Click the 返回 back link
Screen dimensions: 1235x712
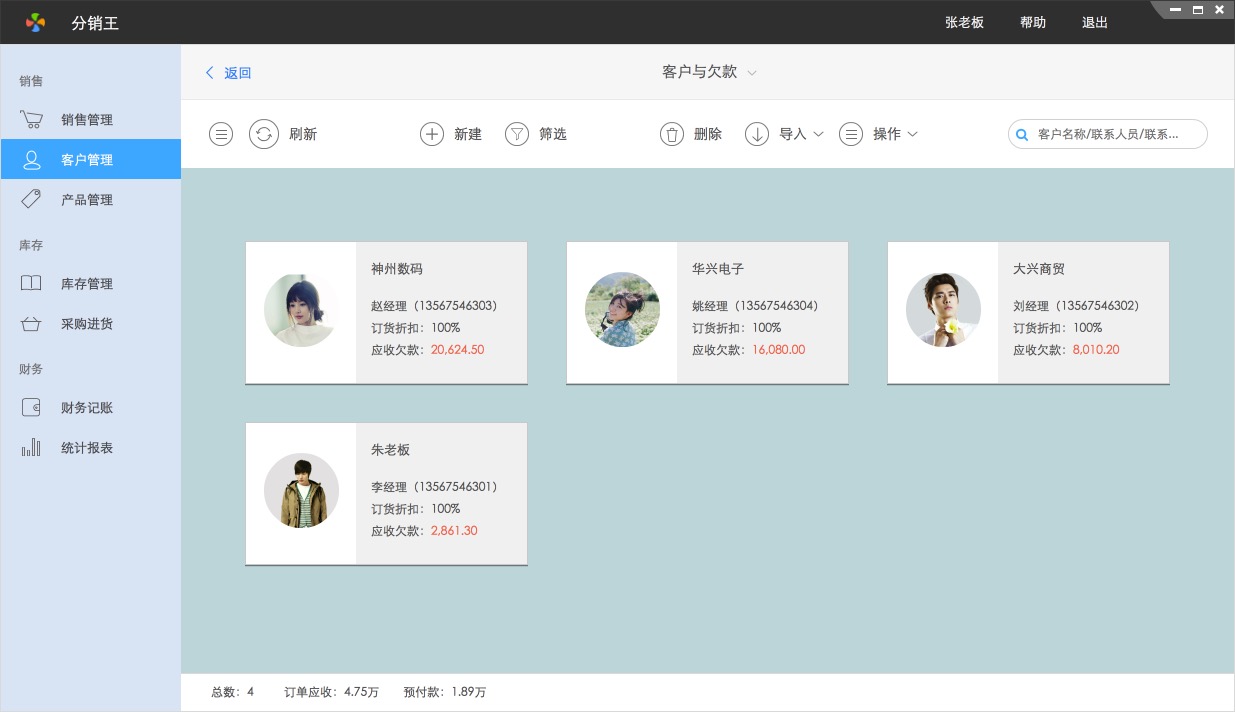coord(229,73)
